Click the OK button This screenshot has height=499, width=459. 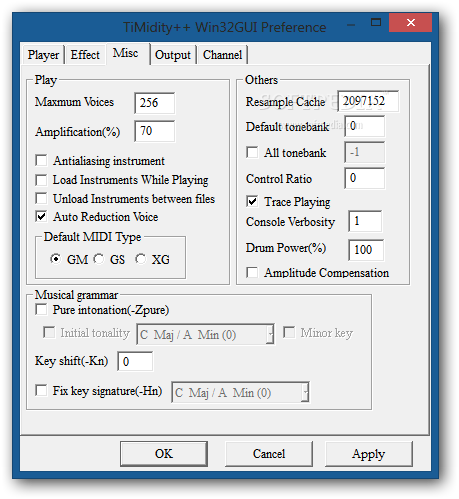pos(164,454)
